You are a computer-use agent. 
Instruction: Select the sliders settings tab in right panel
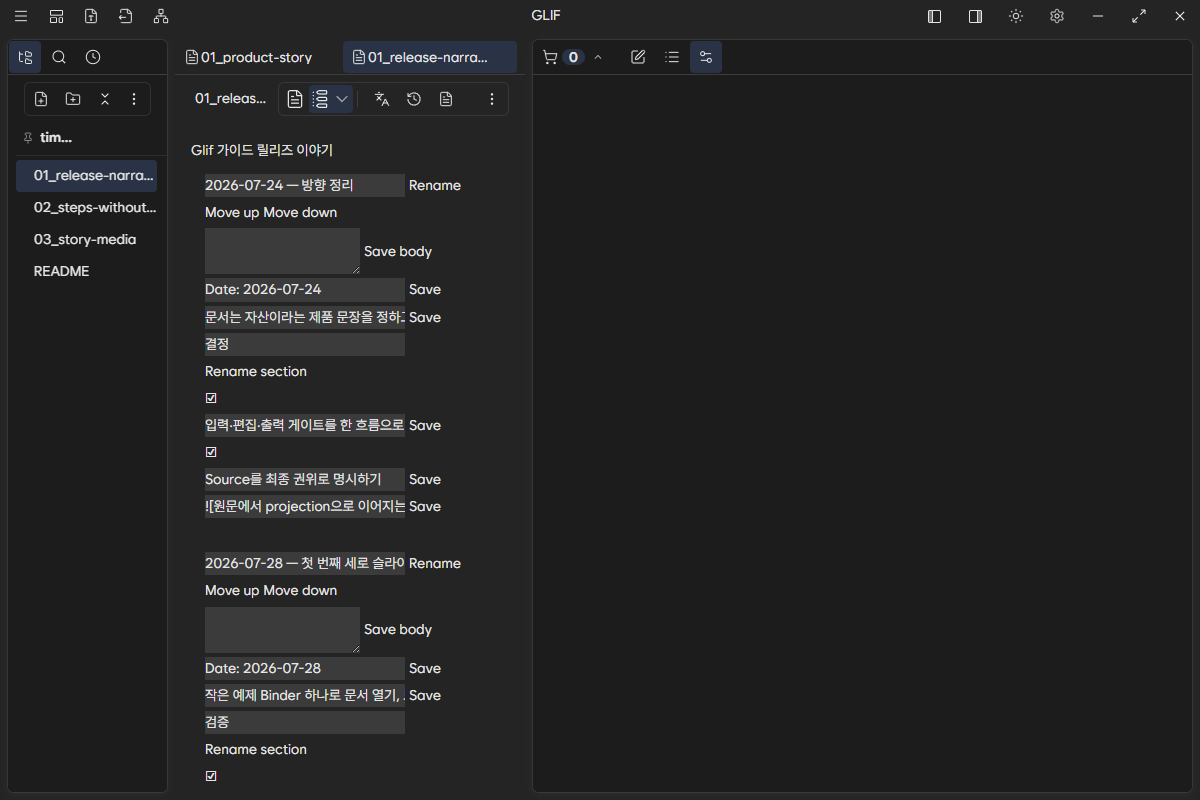[706, 57]
